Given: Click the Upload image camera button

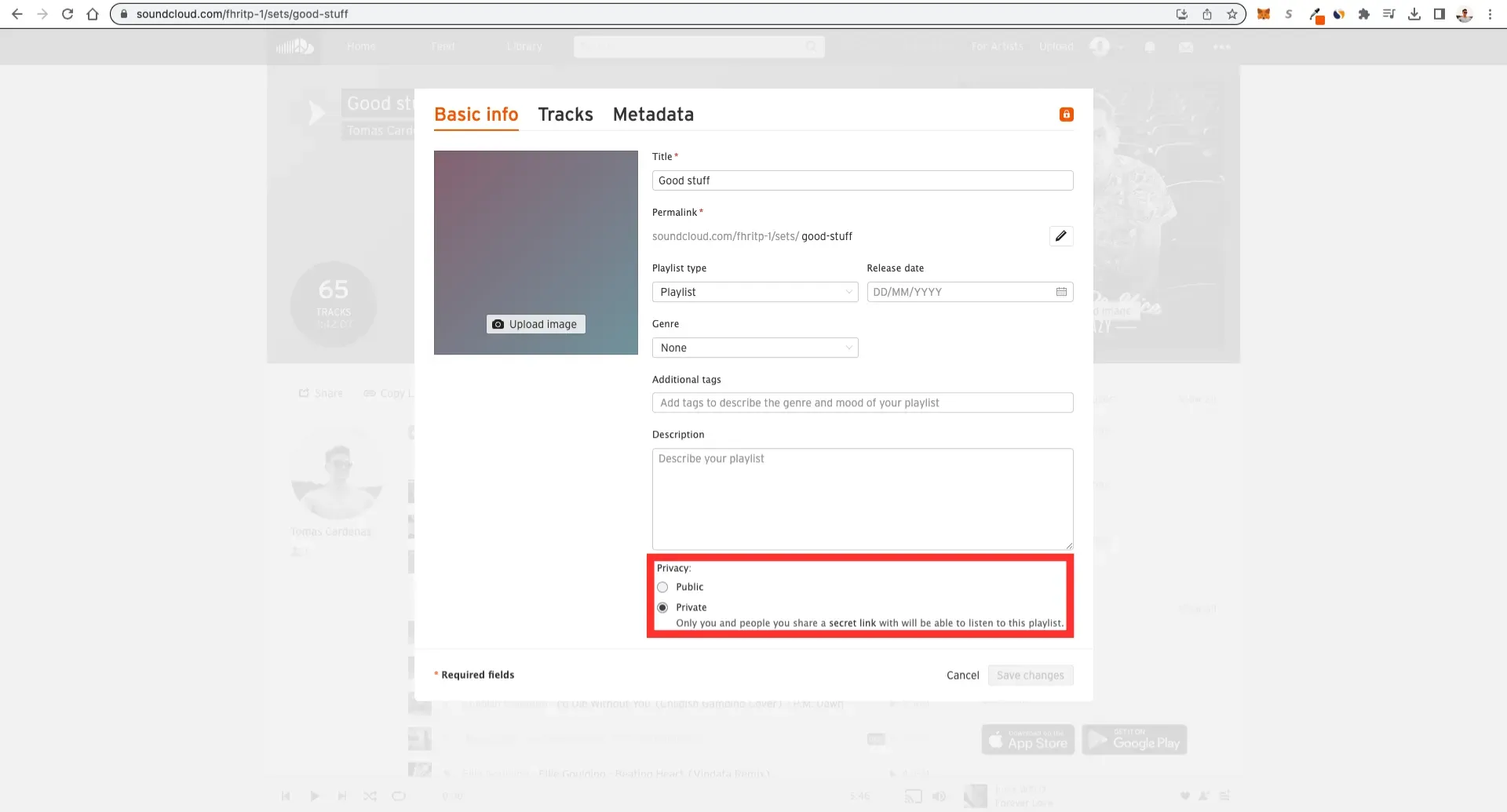Looking at the screenshot, I should point(535,324).
